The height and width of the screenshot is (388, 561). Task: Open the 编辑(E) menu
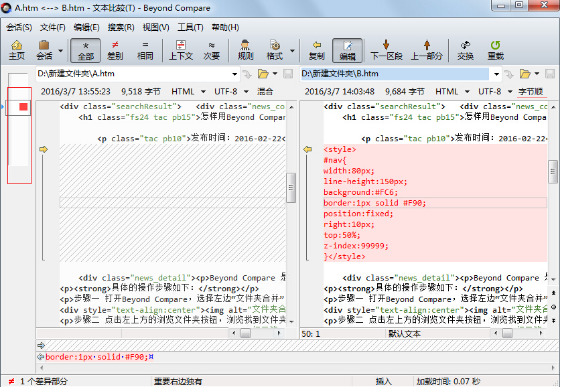(86, 27)
